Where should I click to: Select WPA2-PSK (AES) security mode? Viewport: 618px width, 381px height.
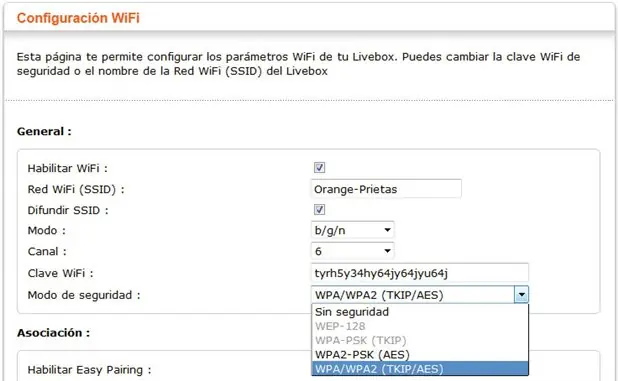click(x=420, y=355)
